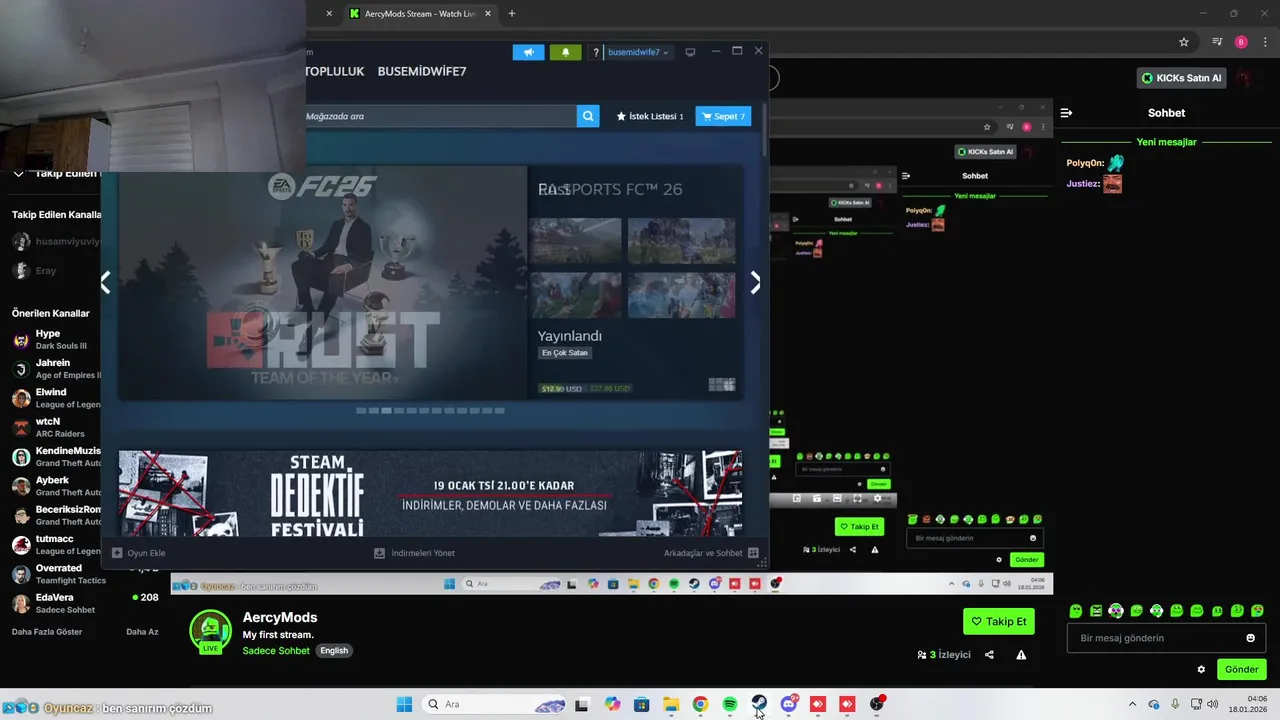Image resolution: width=1280 pixels, height=720 pixels.
Task: Focus the Mağazada ara search field
Action: click(x=440, y=116)
